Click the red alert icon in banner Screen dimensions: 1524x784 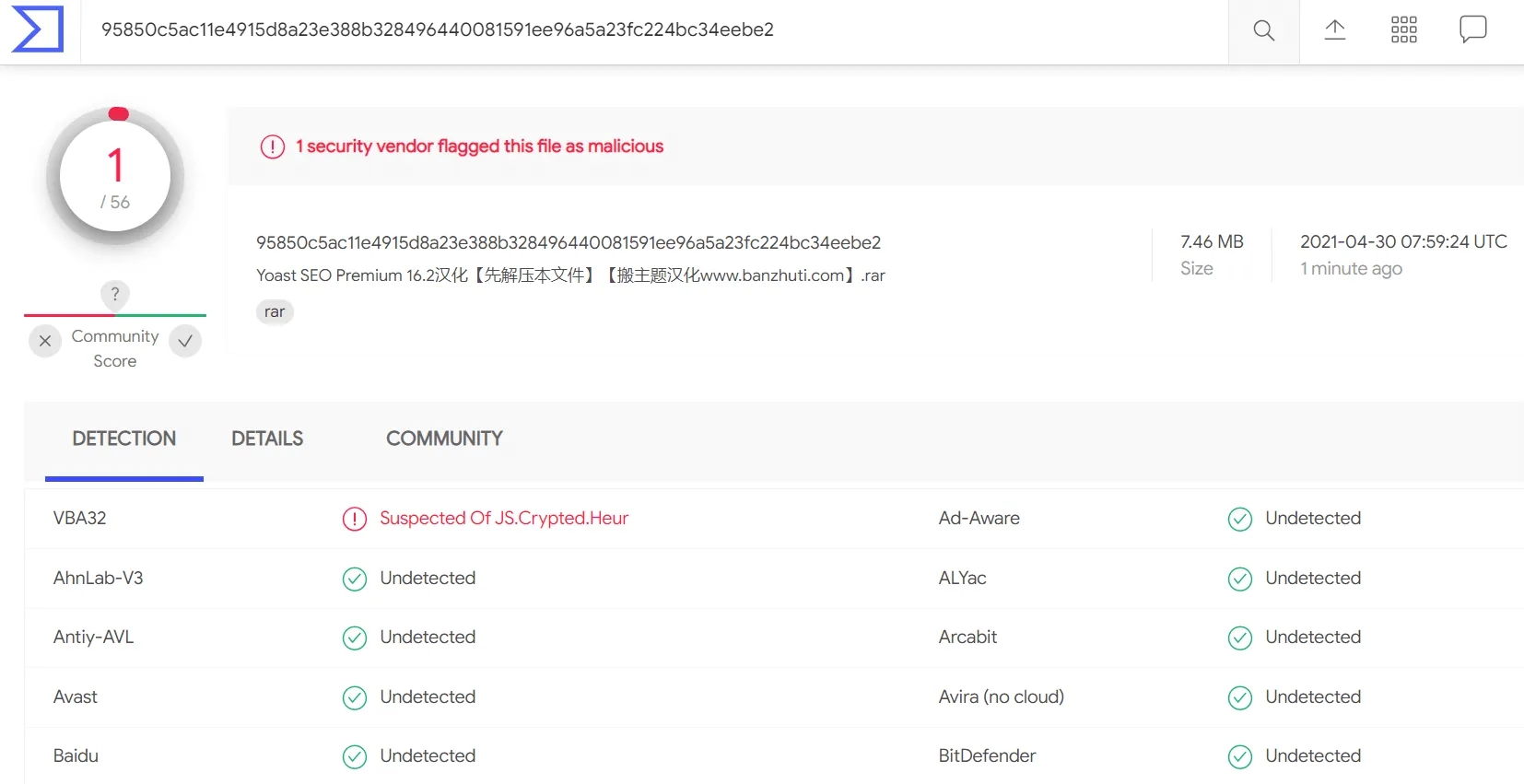tap(273, 146)
